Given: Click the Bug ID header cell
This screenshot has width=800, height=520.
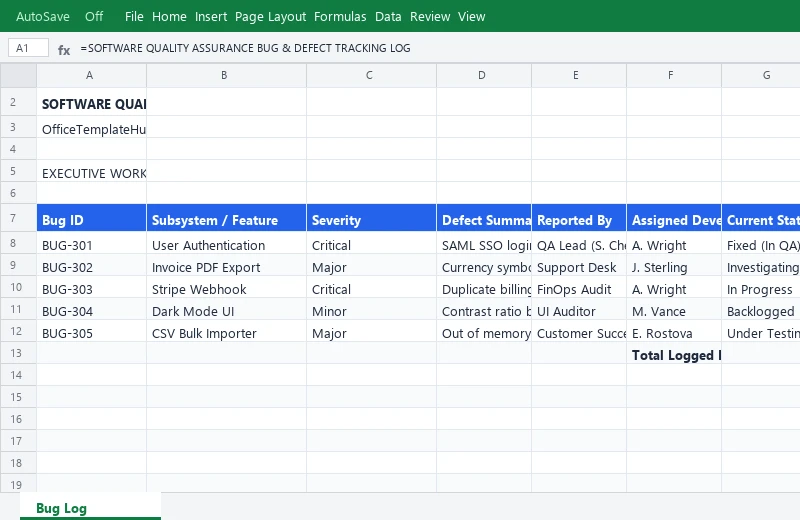Looking at the screenshot, I should pos(91,218).
